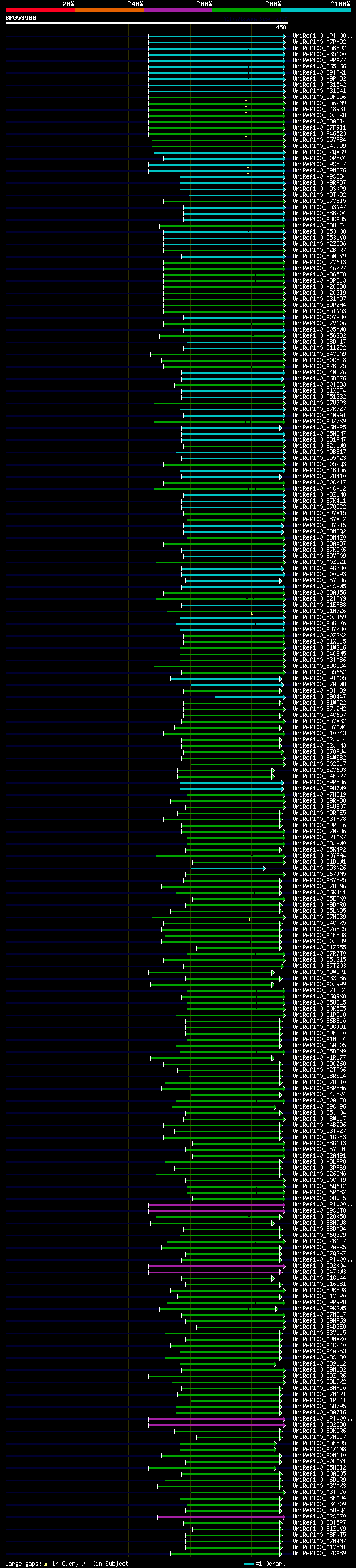Click the cyan alignment bar for A9TKQ2
The image size is (356, 1568).
236,195
